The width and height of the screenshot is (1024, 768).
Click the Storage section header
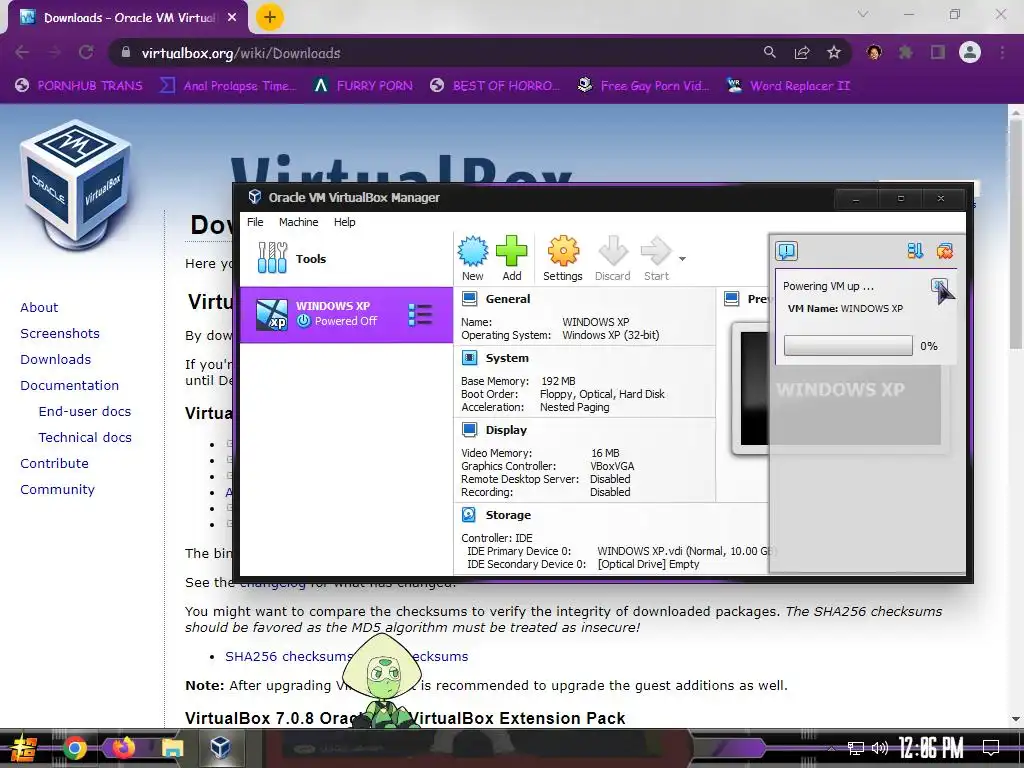coord(508,515)
